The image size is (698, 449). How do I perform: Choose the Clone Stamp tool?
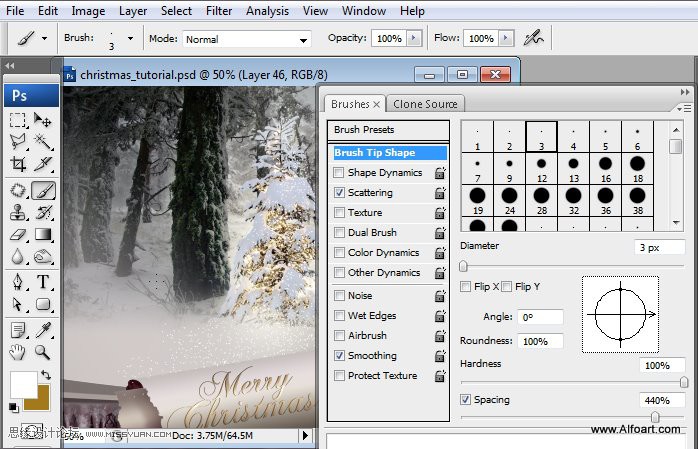pyautogui.click(x=18, y=212)
